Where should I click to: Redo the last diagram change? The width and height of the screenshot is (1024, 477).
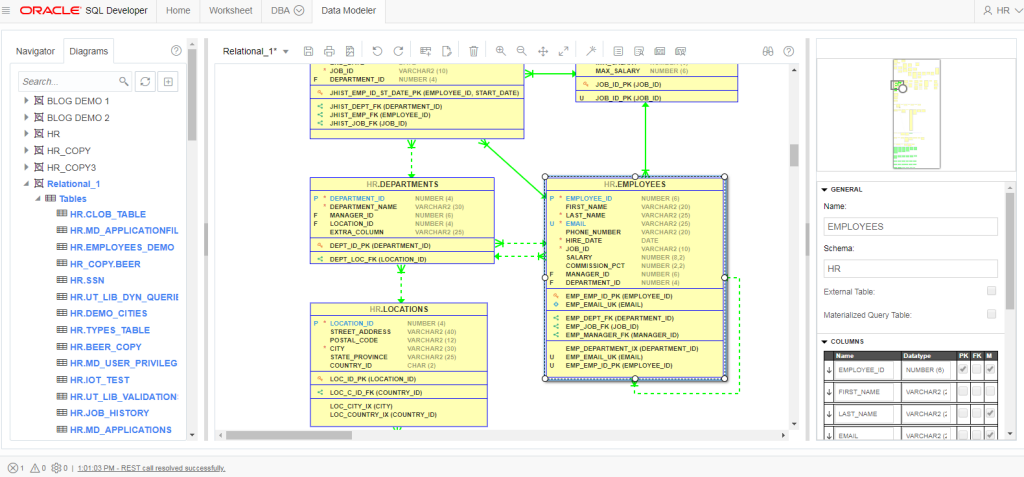tap(398, 51)
